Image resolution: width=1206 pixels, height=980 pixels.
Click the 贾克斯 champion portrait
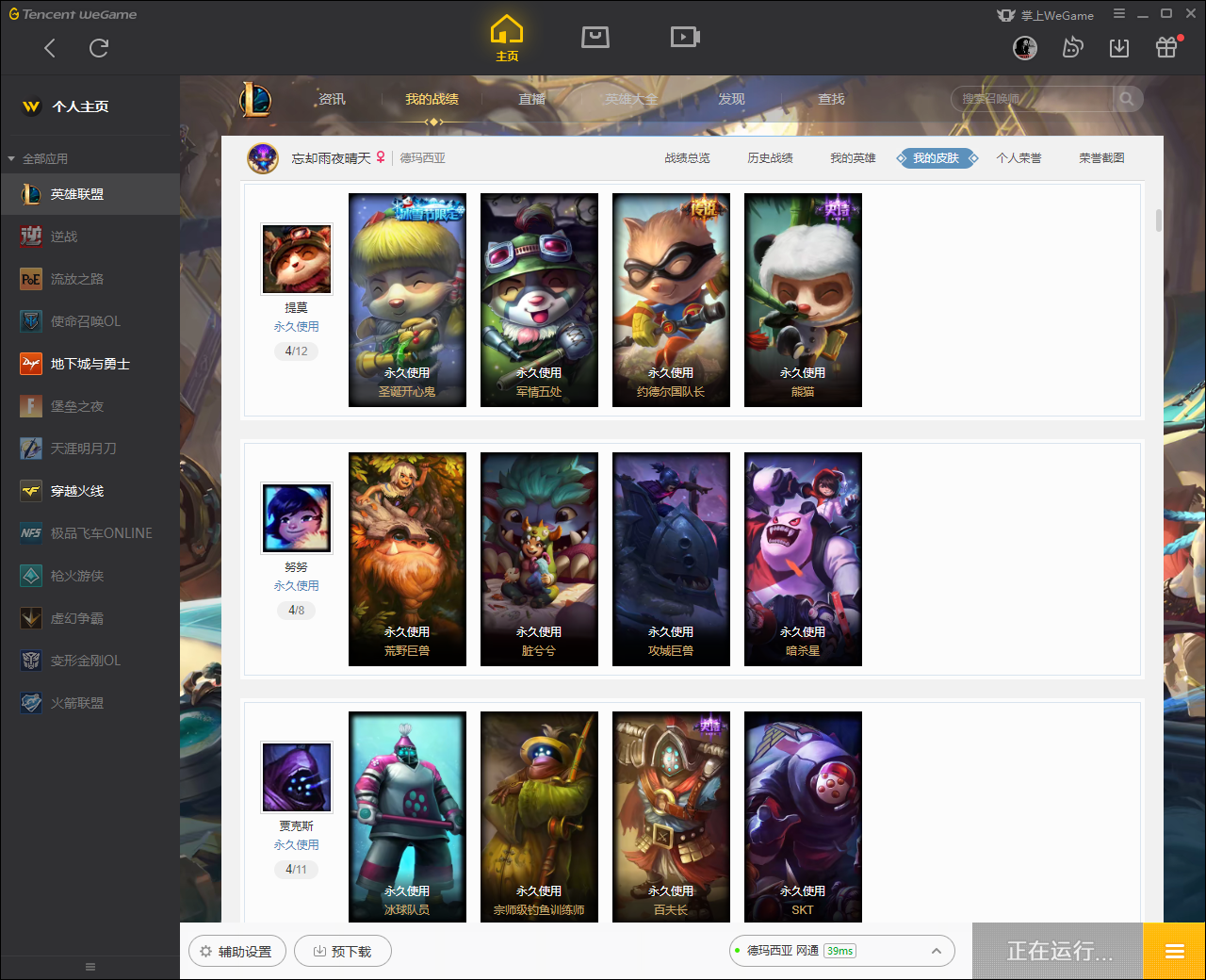click(297, 777)
